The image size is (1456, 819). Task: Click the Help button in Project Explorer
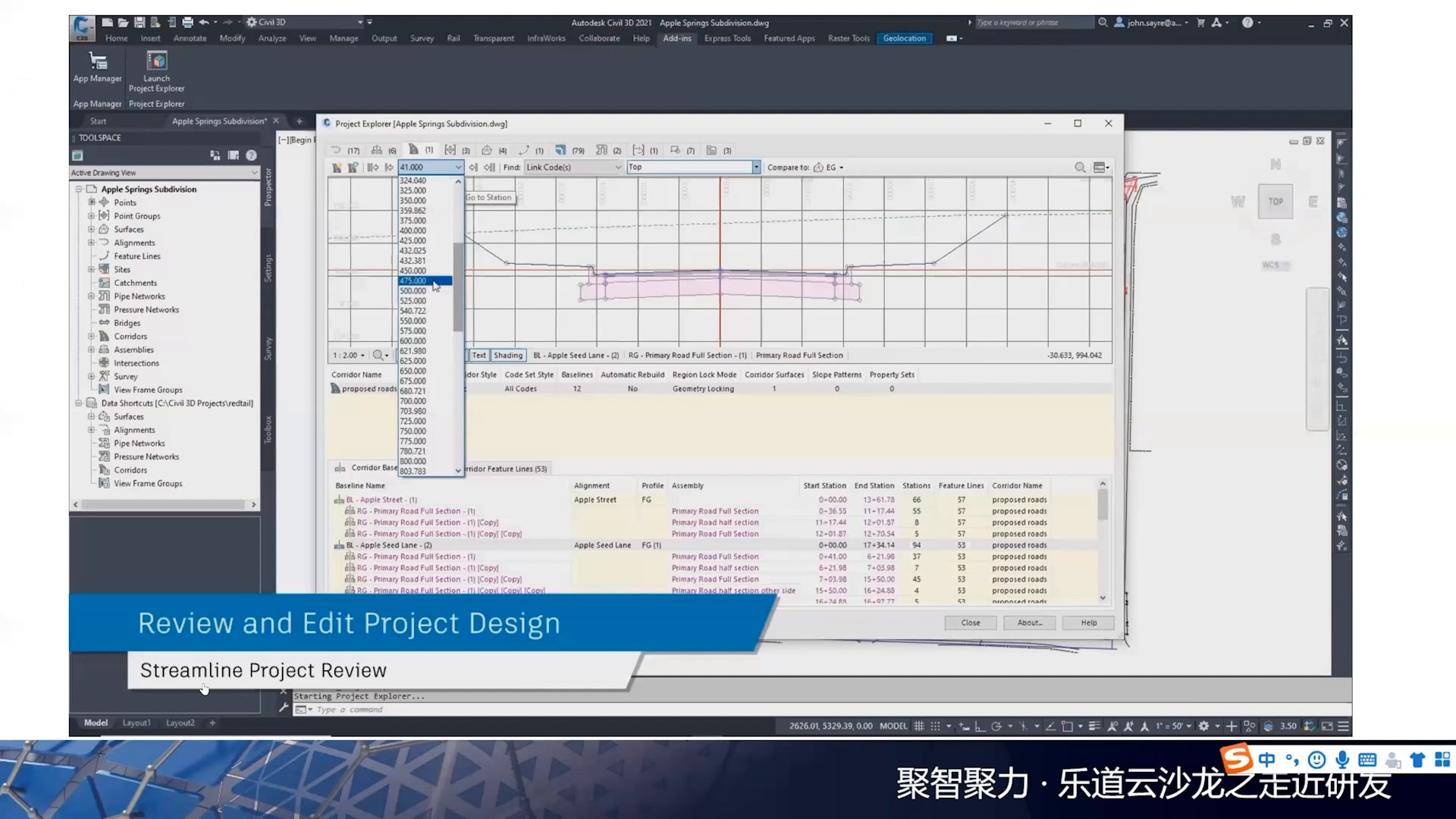[1088, 623]
